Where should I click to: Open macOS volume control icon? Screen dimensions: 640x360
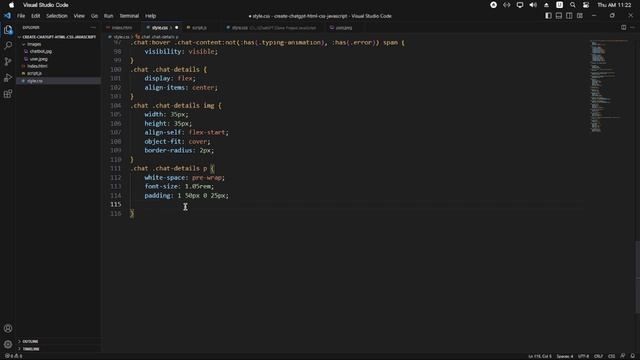tap(533, 5)
